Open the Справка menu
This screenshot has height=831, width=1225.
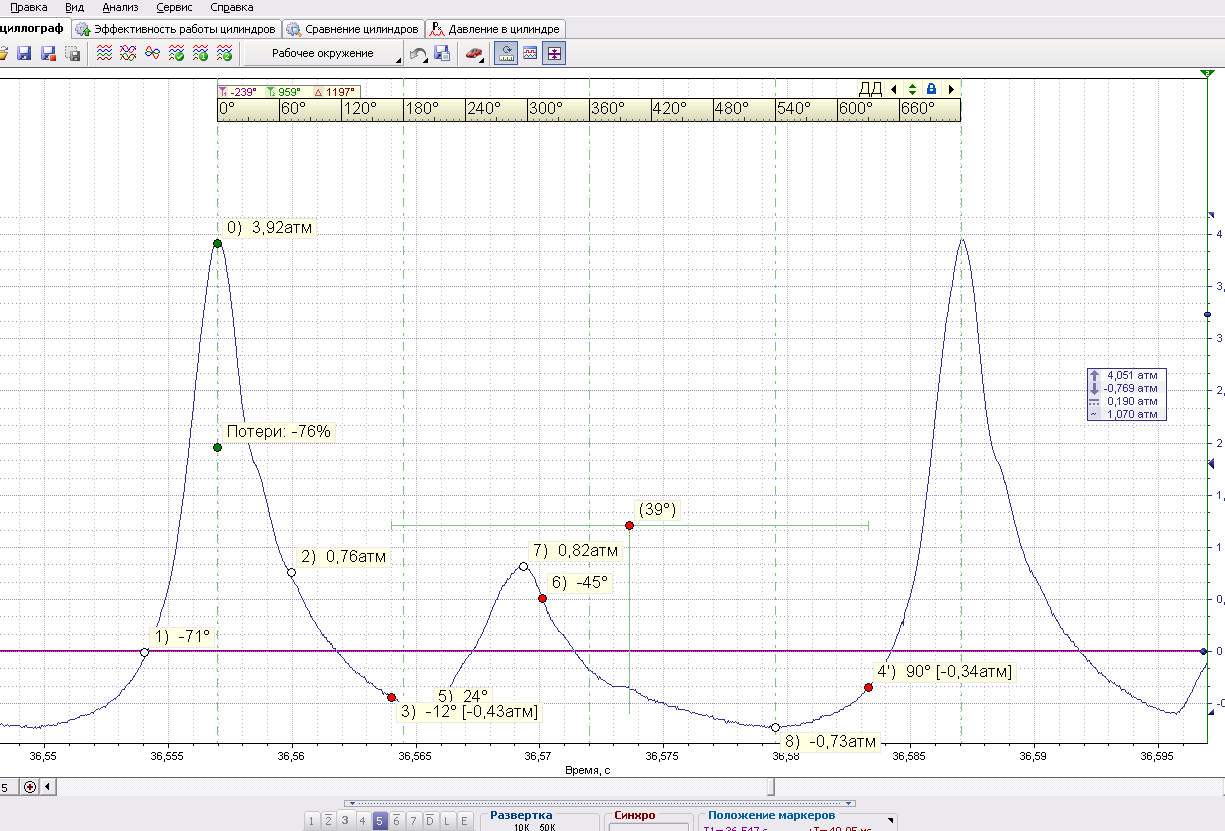(231, 7)
